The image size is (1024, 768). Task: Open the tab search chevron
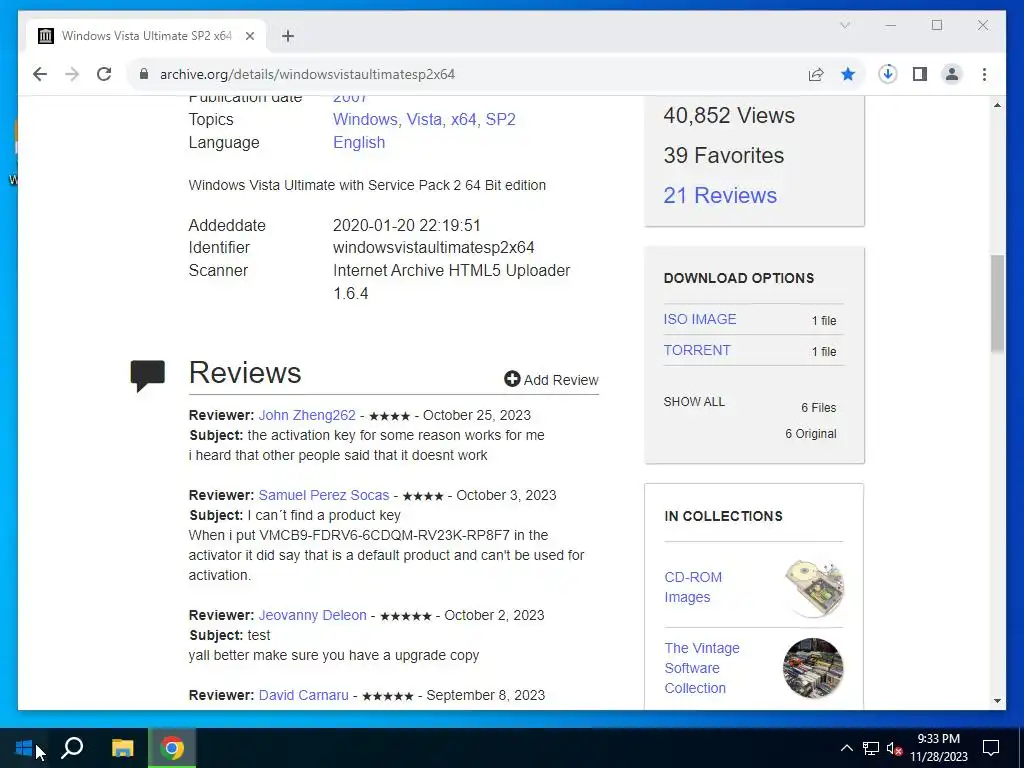click(844, 25)
